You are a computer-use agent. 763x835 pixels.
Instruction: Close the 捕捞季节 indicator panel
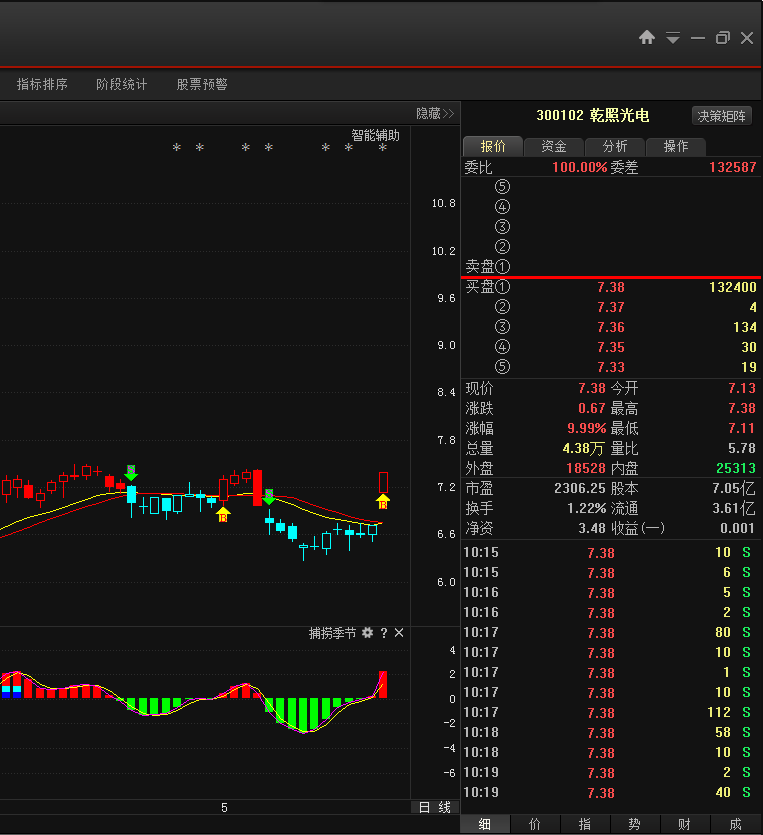[399, 633]
